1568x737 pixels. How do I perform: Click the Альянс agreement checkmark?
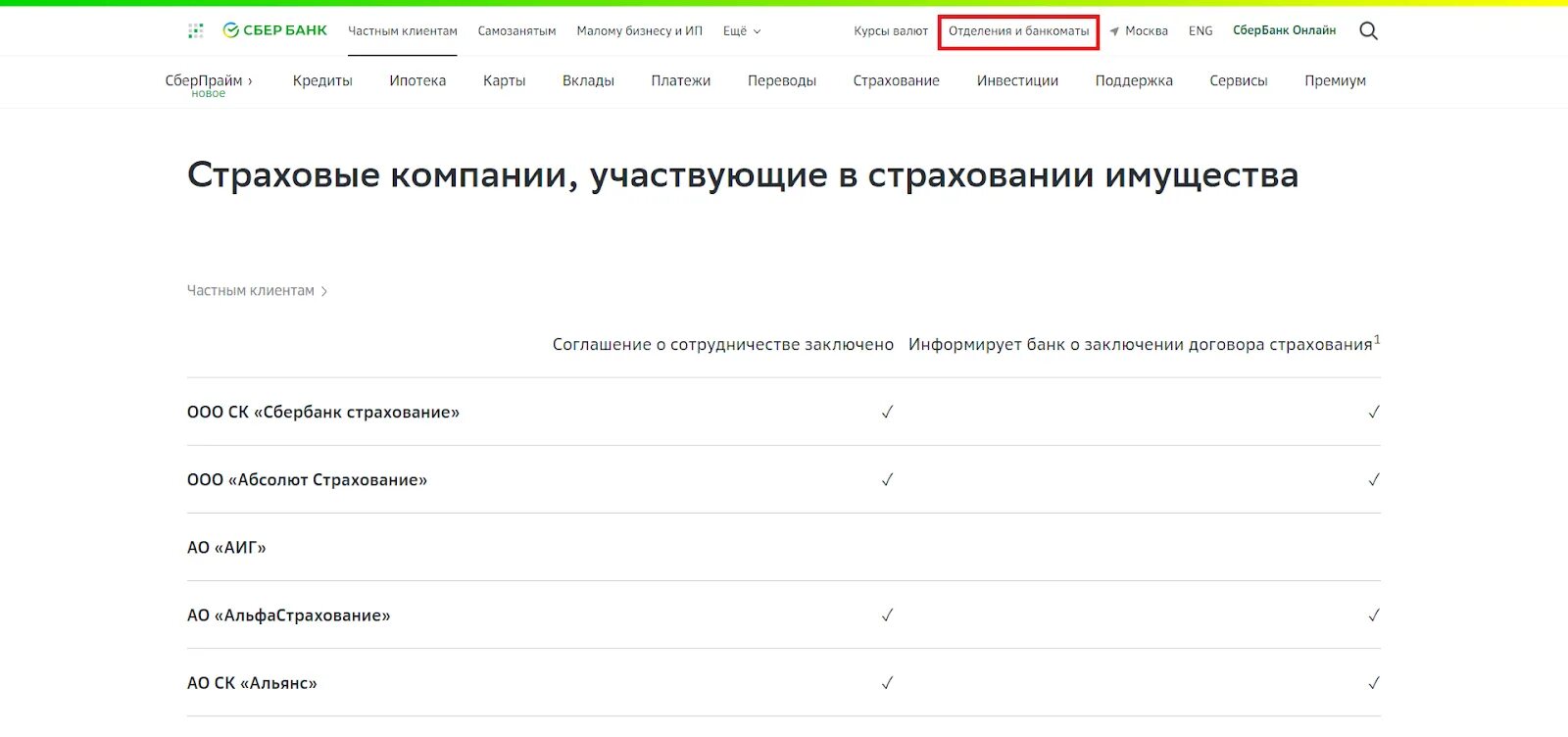tap(887, 683)
